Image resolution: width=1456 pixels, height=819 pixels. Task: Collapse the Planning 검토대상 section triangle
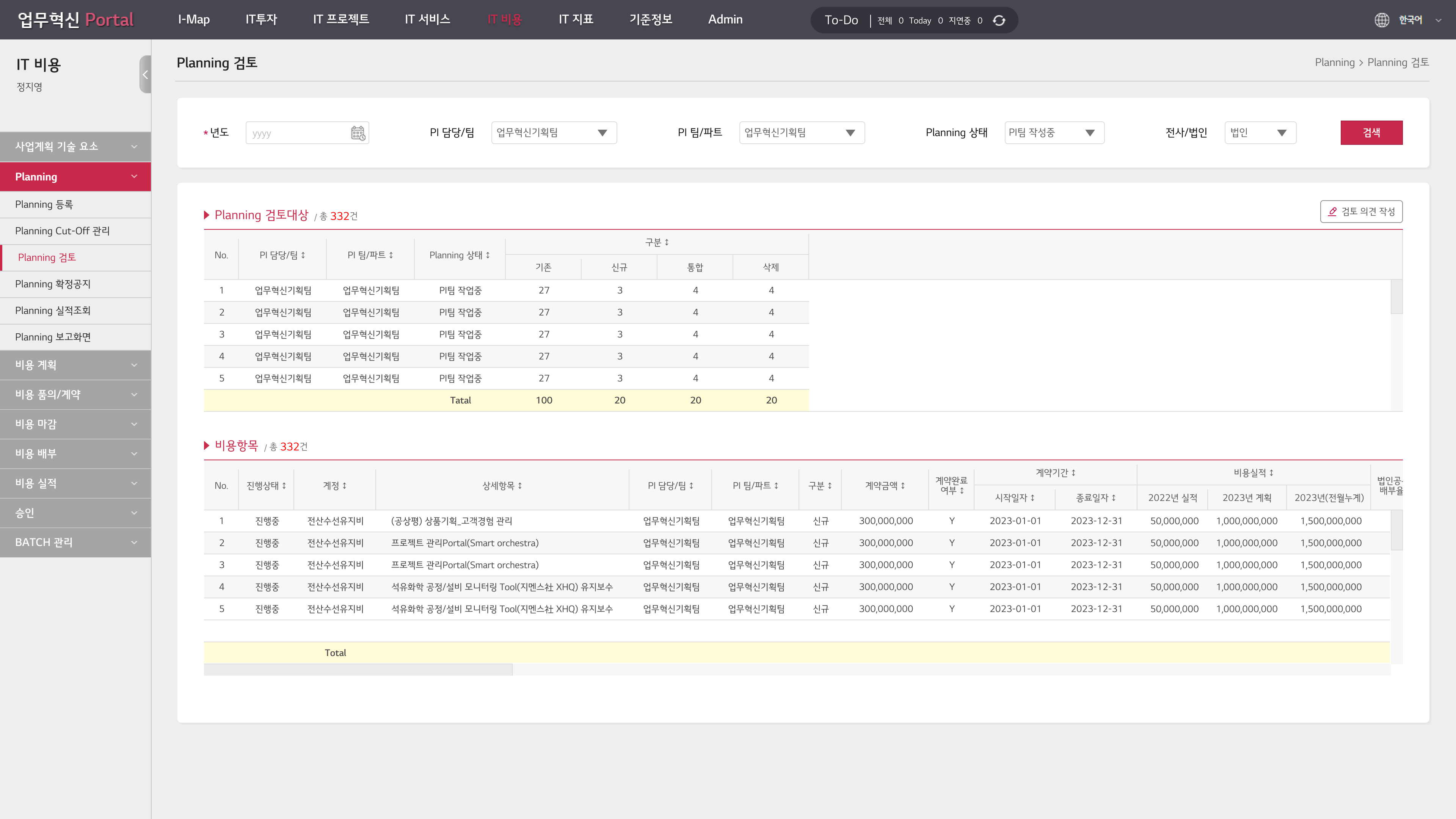[x=207, y=215]
